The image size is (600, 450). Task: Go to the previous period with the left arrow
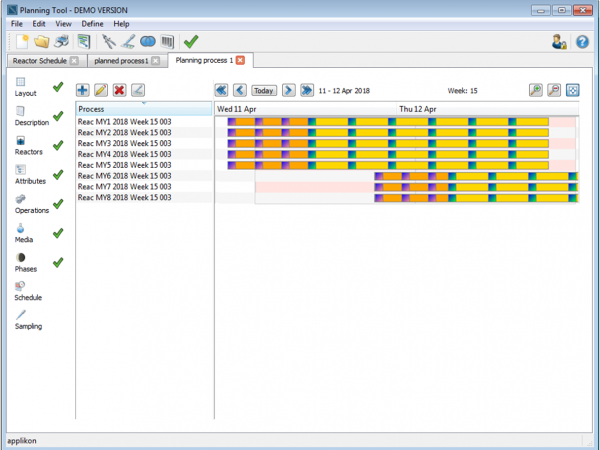[240, 90]
